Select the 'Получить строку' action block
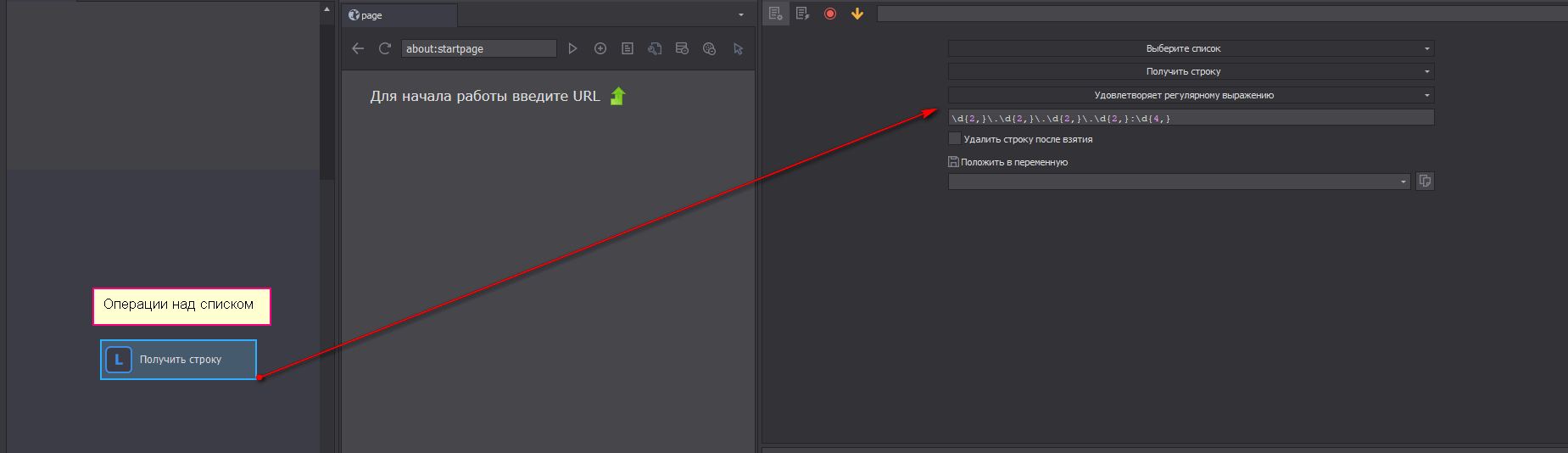Viewport: 1568px width, 453px height. pos(178,360)
